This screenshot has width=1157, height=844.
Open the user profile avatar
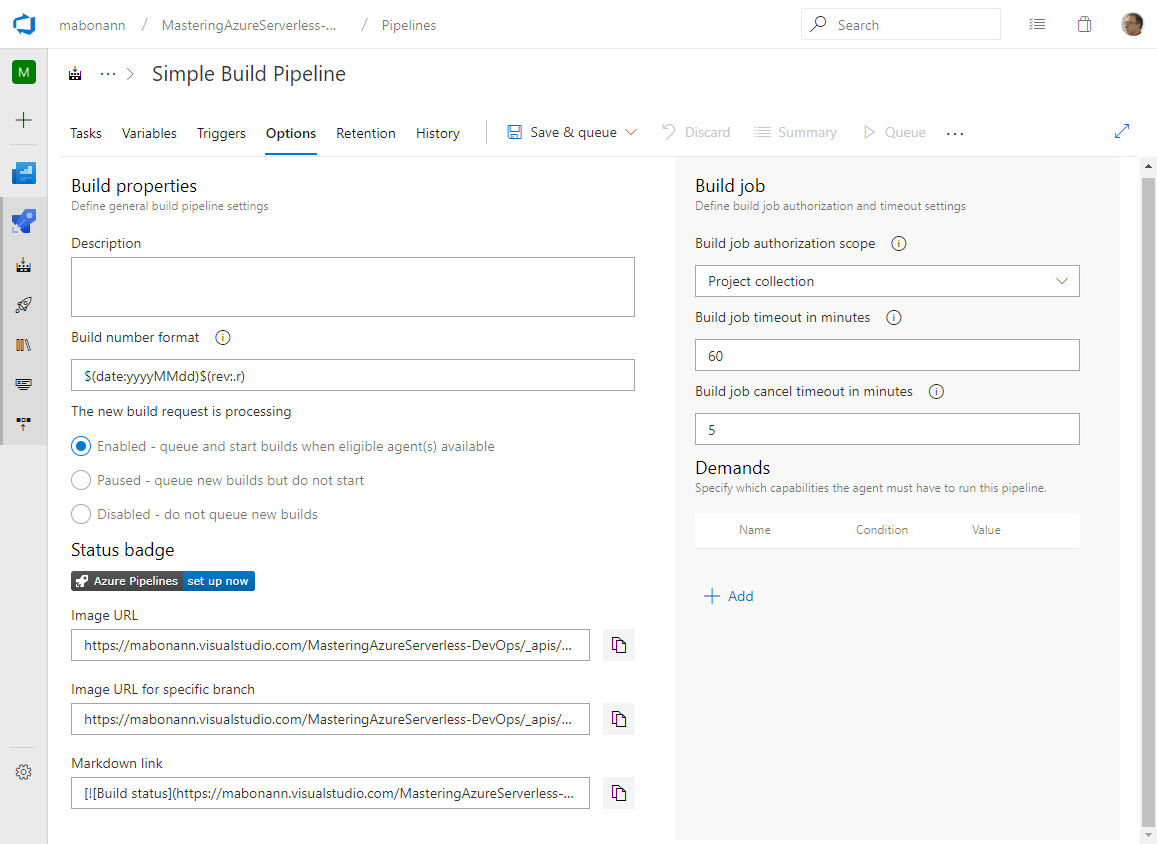point(1132,24)
